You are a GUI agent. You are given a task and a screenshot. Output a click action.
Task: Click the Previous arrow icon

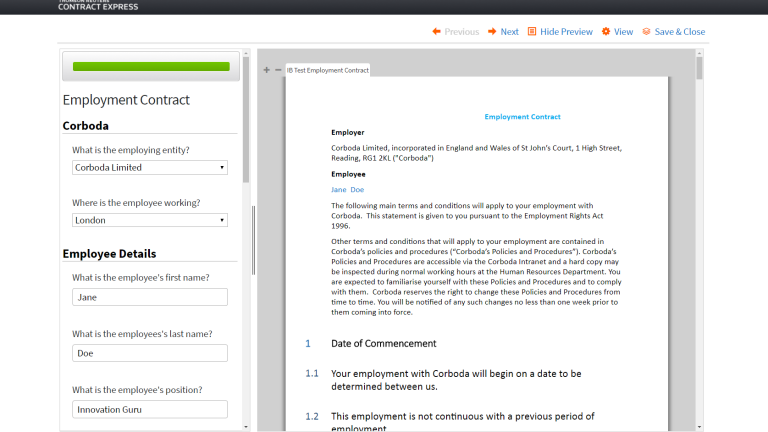(x=437, y=32)
